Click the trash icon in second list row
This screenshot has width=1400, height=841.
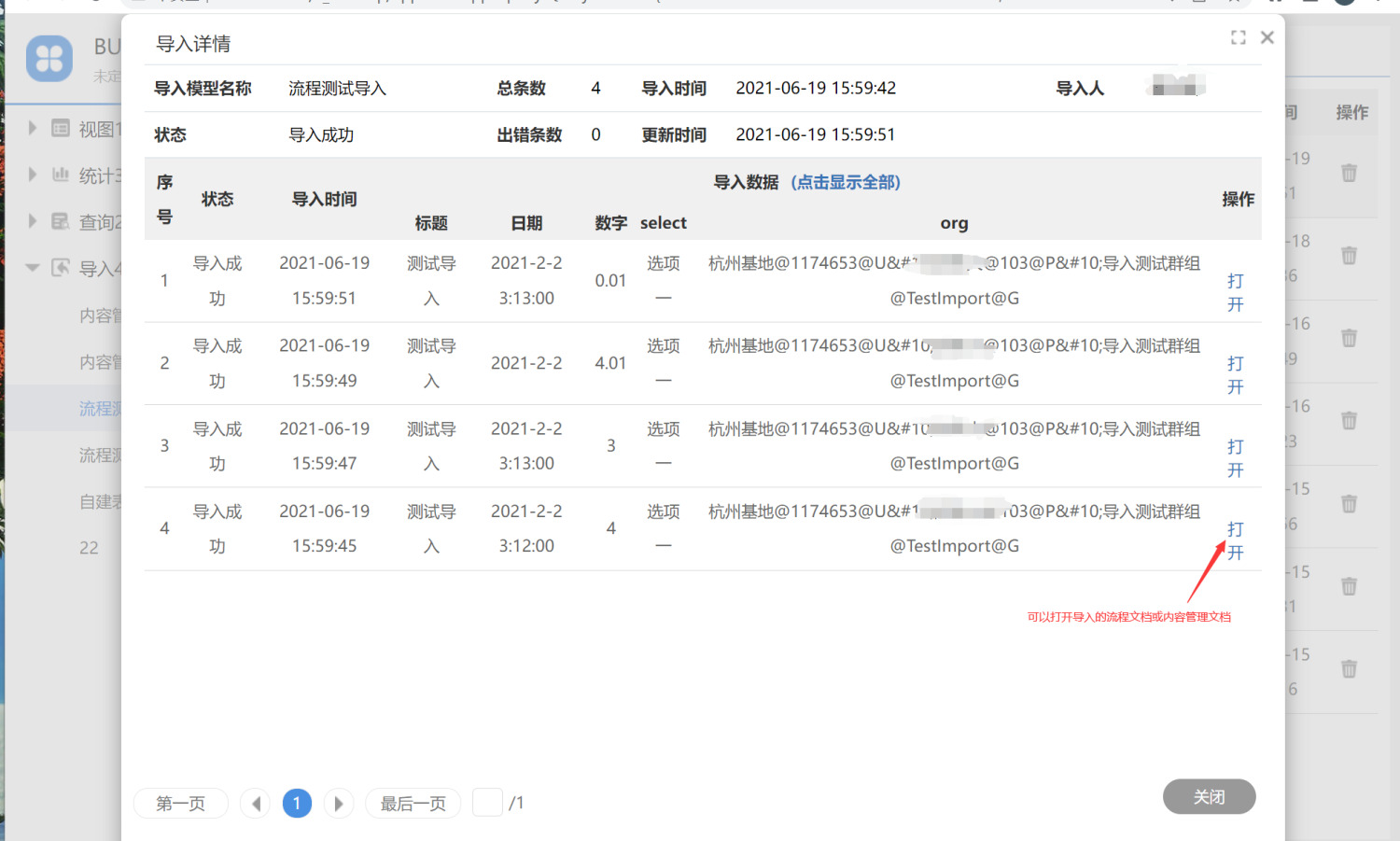1349,256
